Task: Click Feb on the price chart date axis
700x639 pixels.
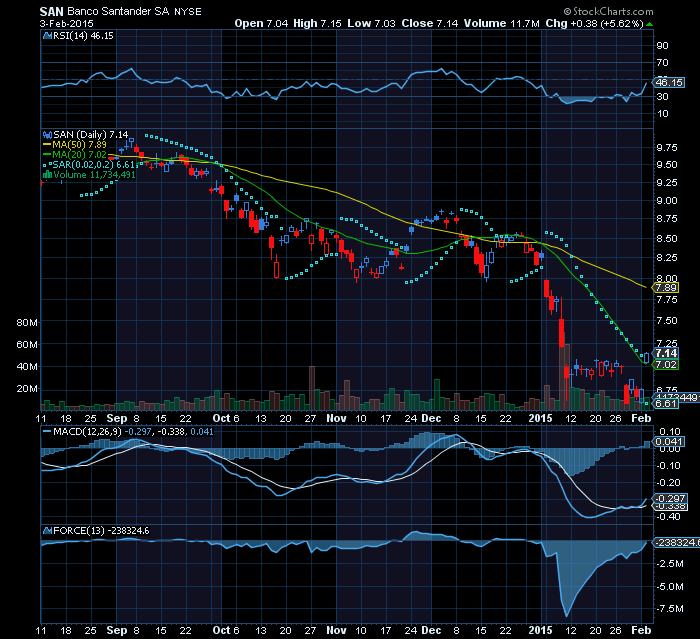Action: [x=642, y=418]
